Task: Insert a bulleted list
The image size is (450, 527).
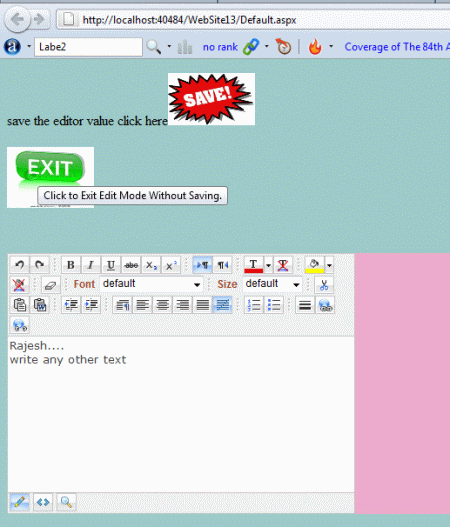Action: (x=274, y=305)
